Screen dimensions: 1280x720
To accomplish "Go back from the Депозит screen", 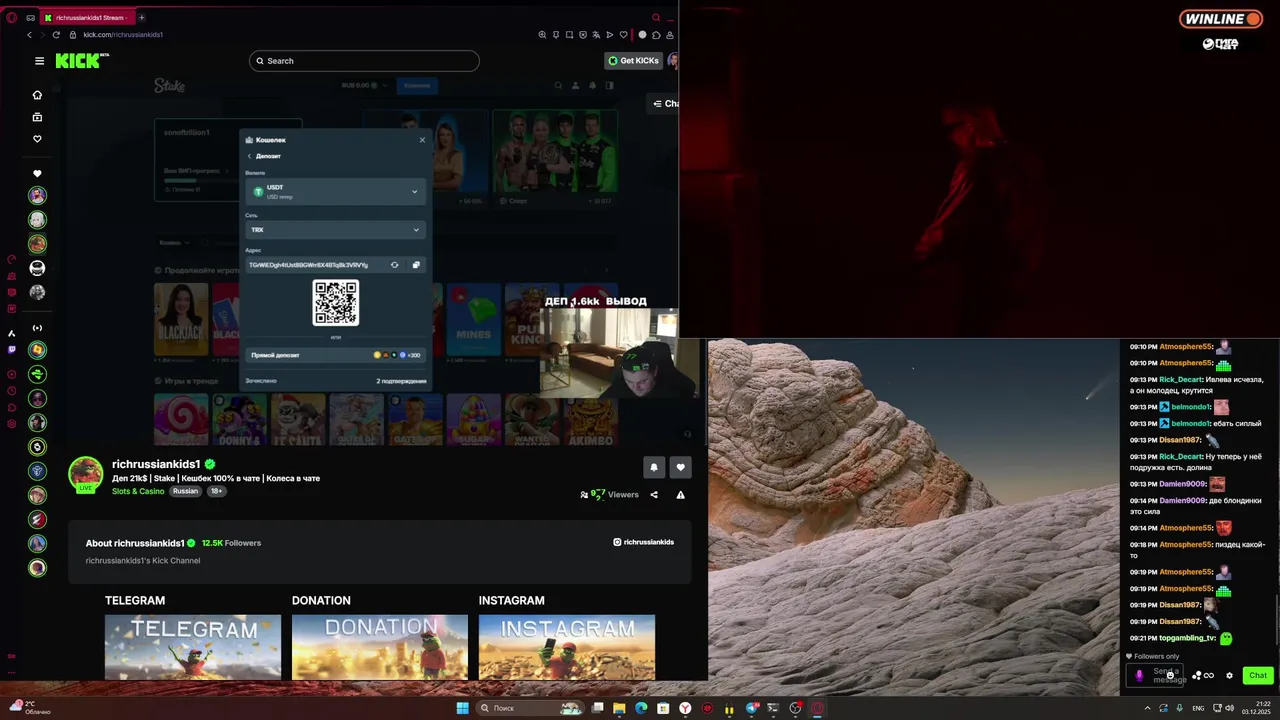I will point(249,156).
